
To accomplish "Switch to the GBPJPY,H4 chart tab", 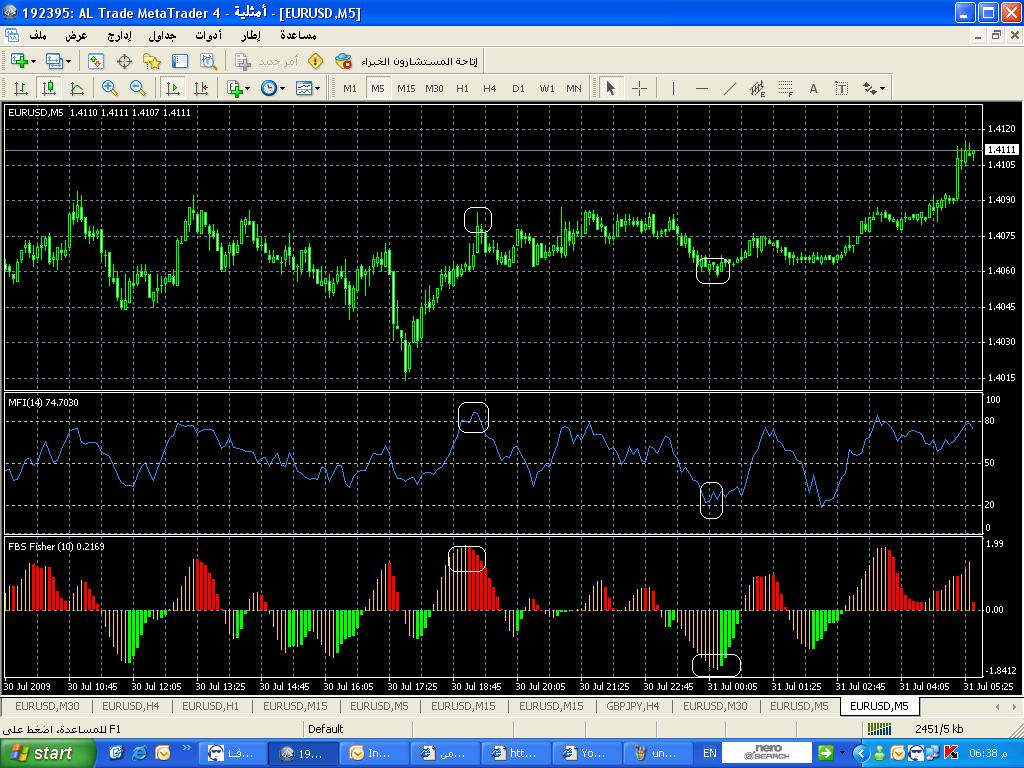I will [632, 706].
